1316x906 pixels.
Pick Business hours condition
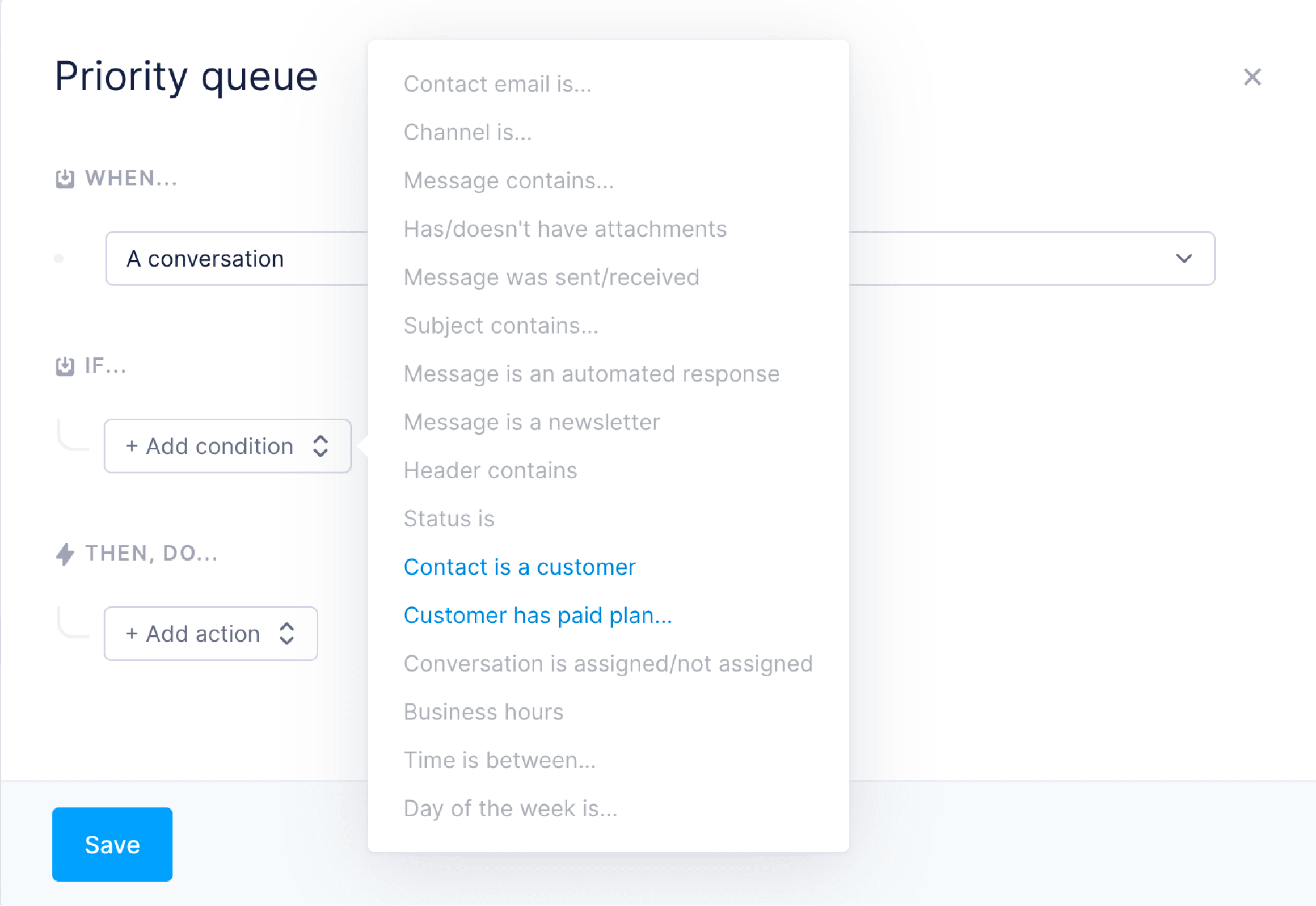pos(483,712)
